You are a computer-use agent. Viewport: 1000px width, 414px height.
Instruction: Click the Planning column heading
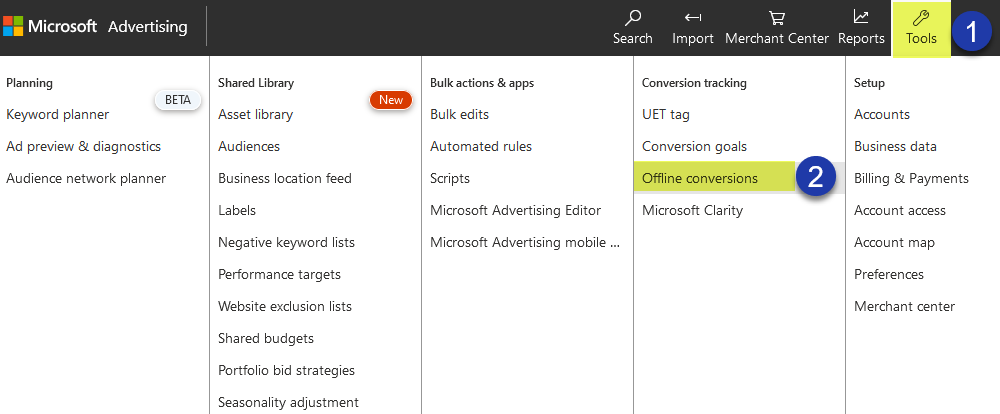[29, 83]
